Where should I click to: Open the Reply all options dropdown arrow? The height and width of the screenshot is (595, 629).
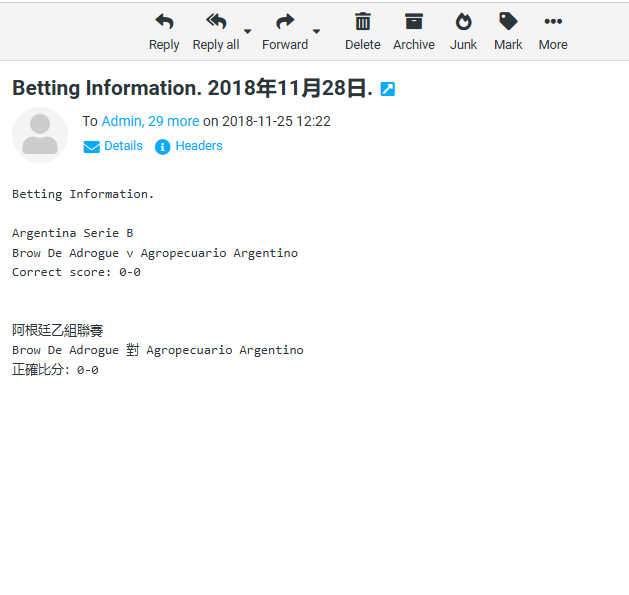click(248, 31)
